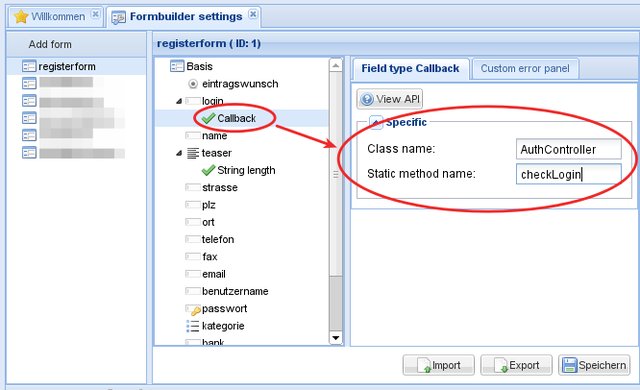Click the tree scrollbar down arrow

pyautogui.click(x=336, y=338)
